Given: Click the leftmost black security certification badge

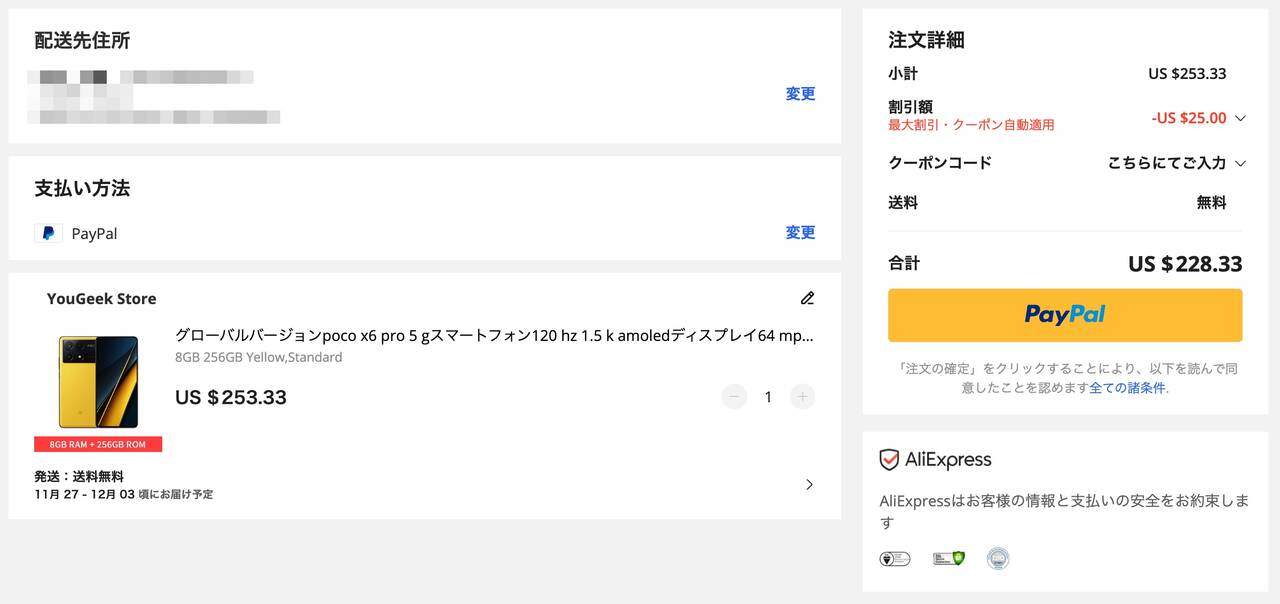Looking at the screenshot, I should point(894,558).
